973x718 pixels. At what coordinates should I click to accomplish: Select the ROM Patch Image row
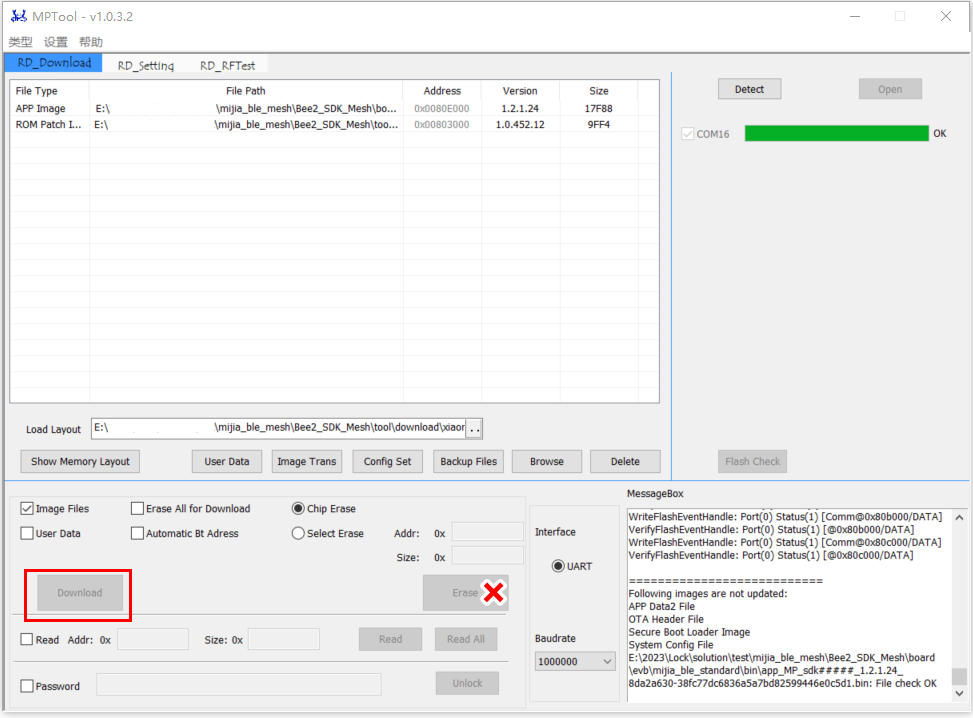[334, 125]
